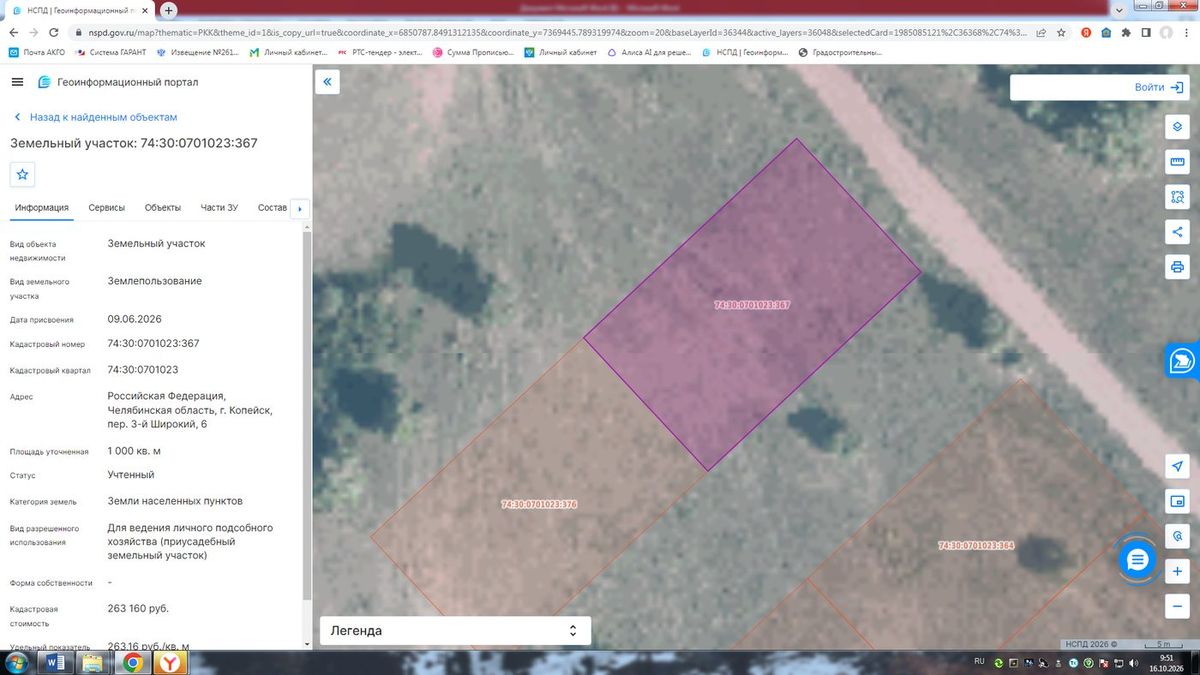Image resolution: width=1200 pixels, height=675 pixels.
Task: Click the address bar URL field
Action: click(550, 32)
